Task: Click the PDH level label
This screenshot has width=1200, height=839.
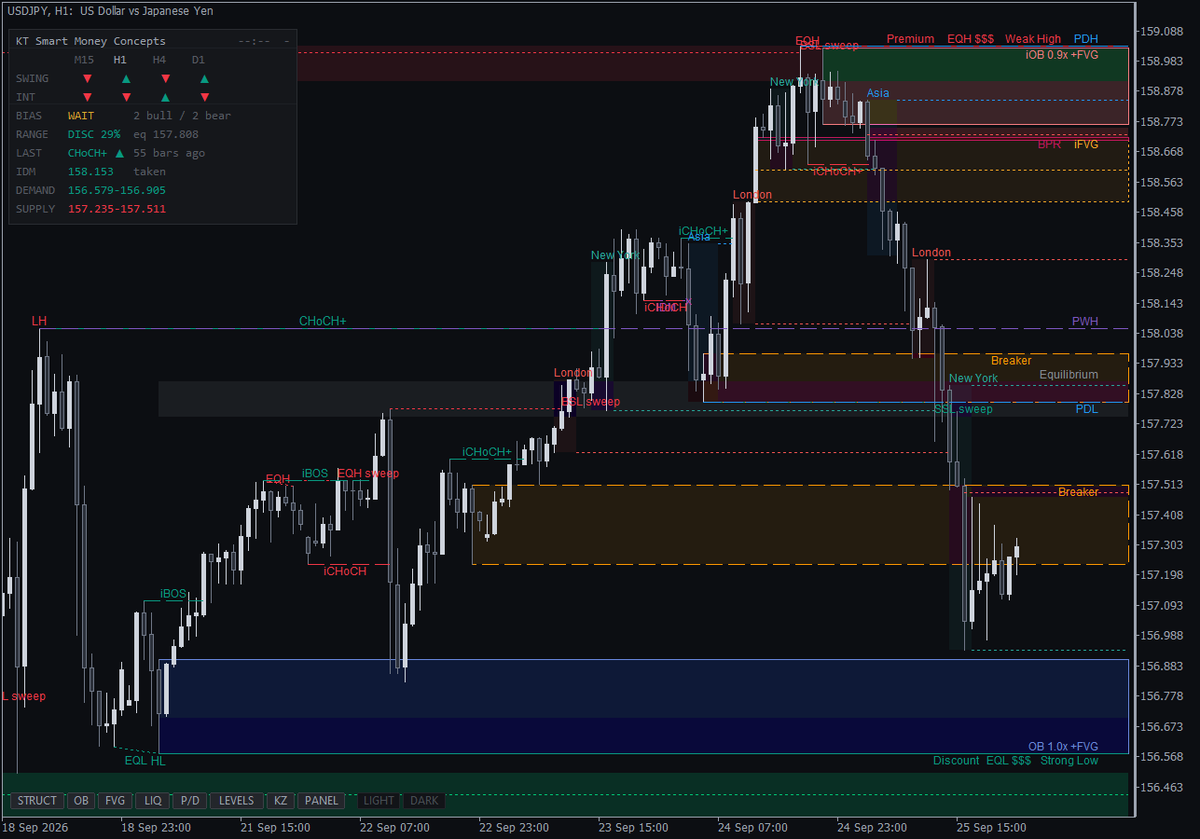Action: coord(1086,39)
